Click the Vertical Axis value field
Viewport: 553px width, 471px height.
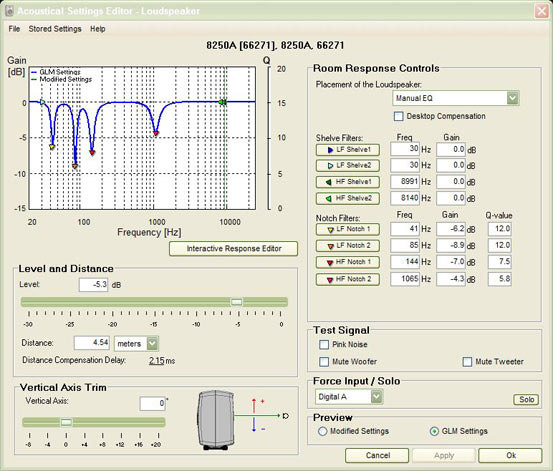tap(152, 404)
